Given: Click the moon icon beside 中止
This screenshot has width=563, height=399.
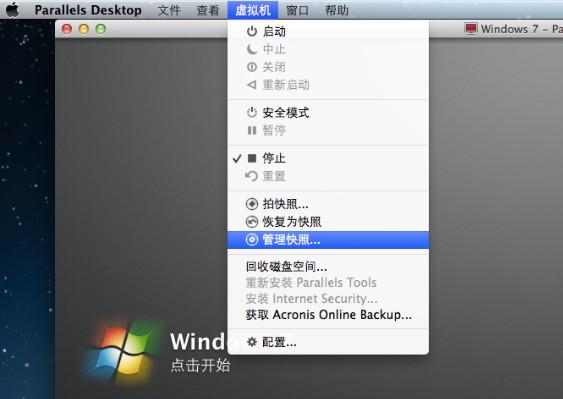Looking at the screenshot, I should click(x=252, y=49).
